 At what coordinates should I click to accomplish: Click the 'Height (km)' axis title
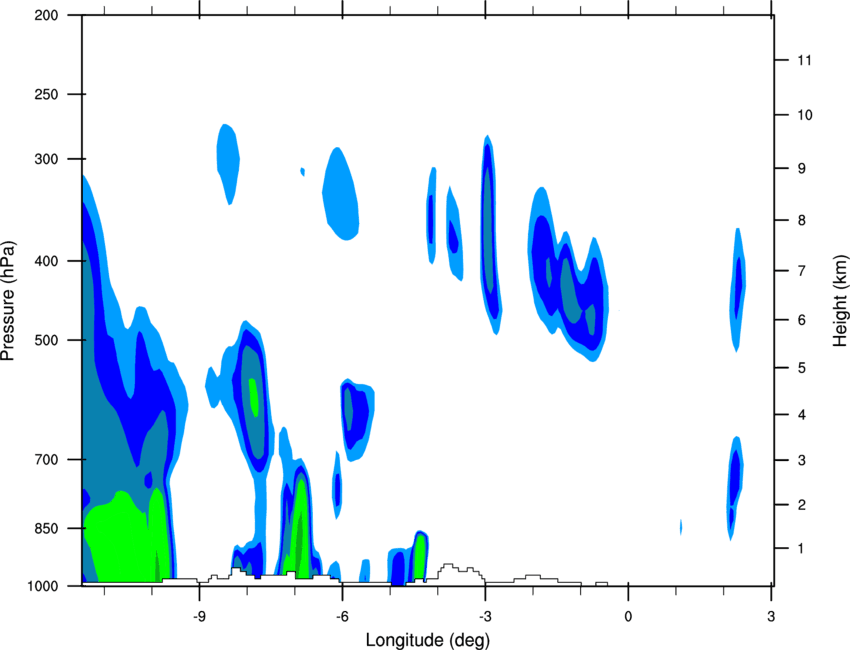click(x=840, y=301)
